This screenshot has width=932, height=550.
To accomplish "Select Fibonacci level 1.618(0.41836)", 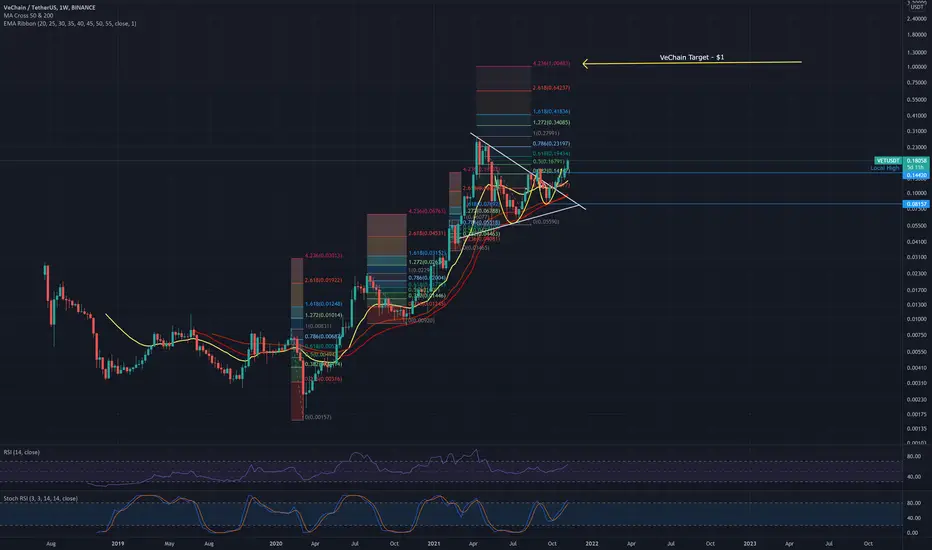I will pos(551,111).
